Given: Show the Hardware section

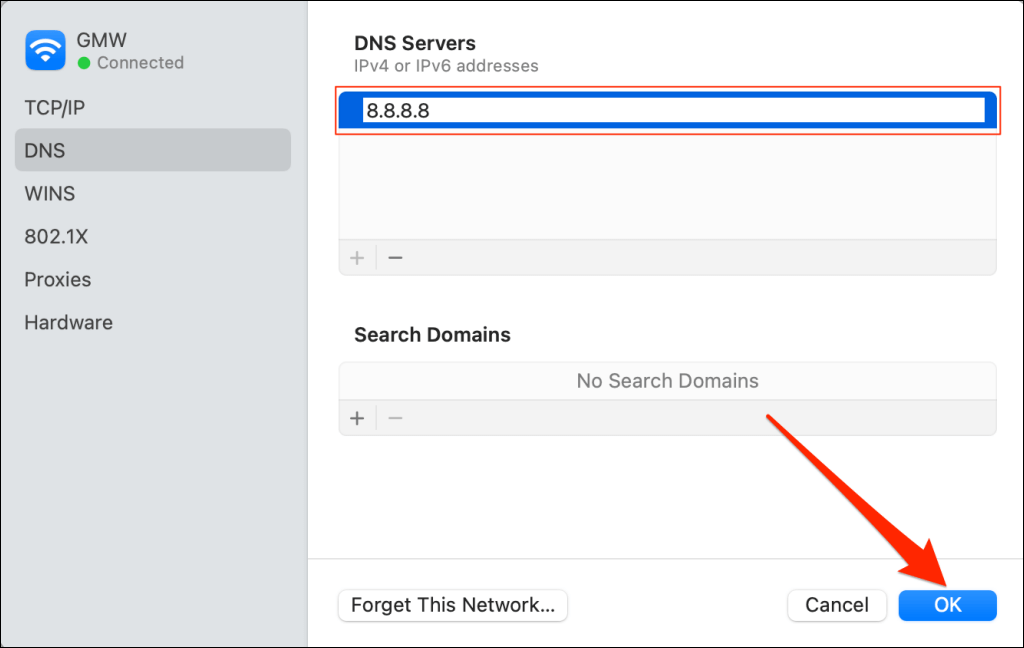Looking at the screenshot, I should [x=153, y=323].
